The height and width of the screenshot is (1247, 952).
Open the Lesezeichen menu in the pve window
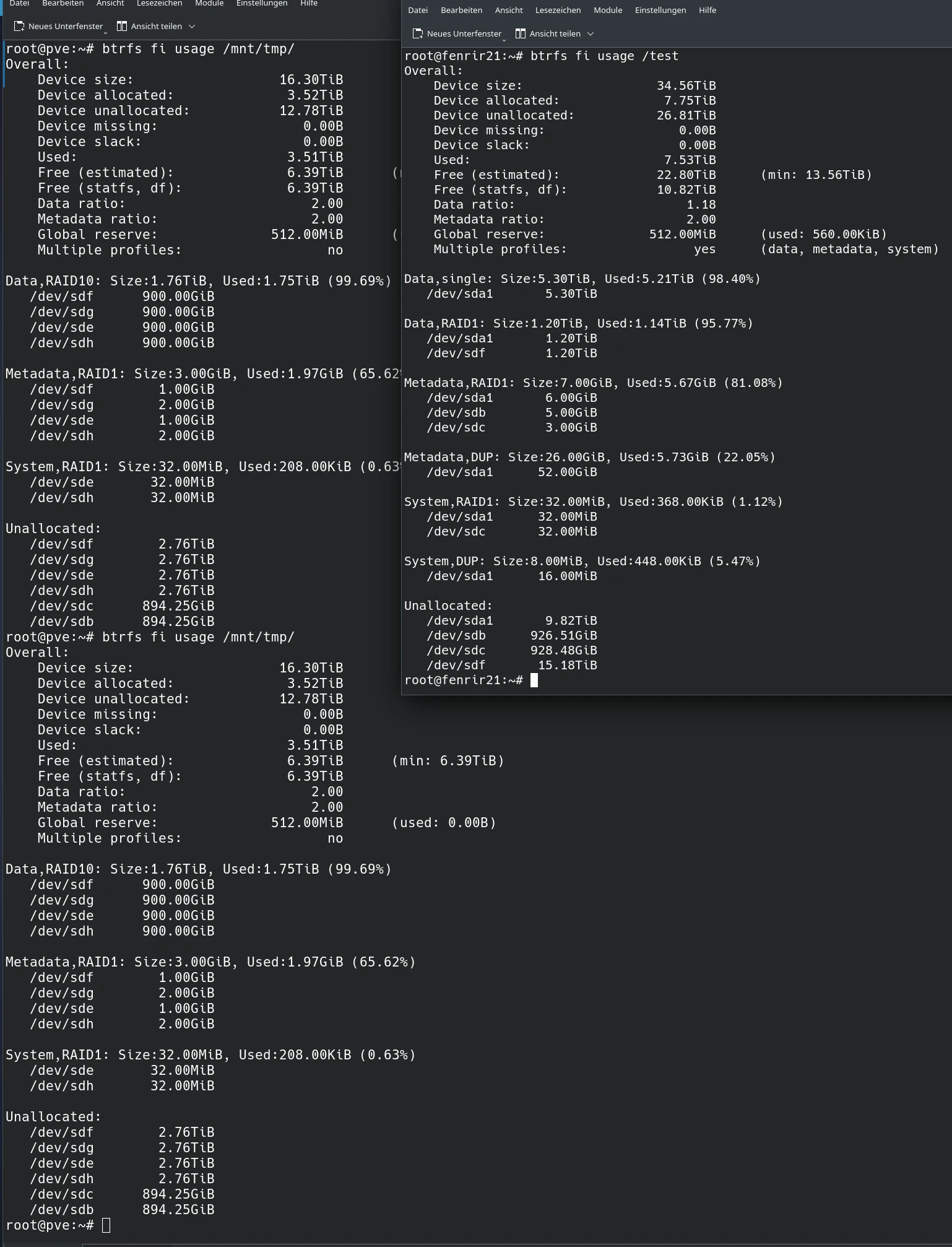pos(159,3)
